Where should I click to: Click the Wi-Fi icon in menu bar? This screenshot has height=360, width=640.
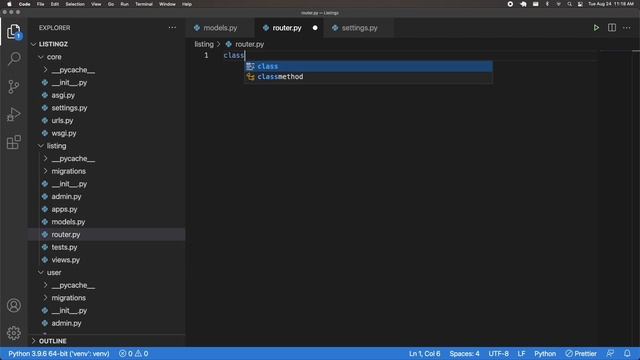(x=558, y=4)
